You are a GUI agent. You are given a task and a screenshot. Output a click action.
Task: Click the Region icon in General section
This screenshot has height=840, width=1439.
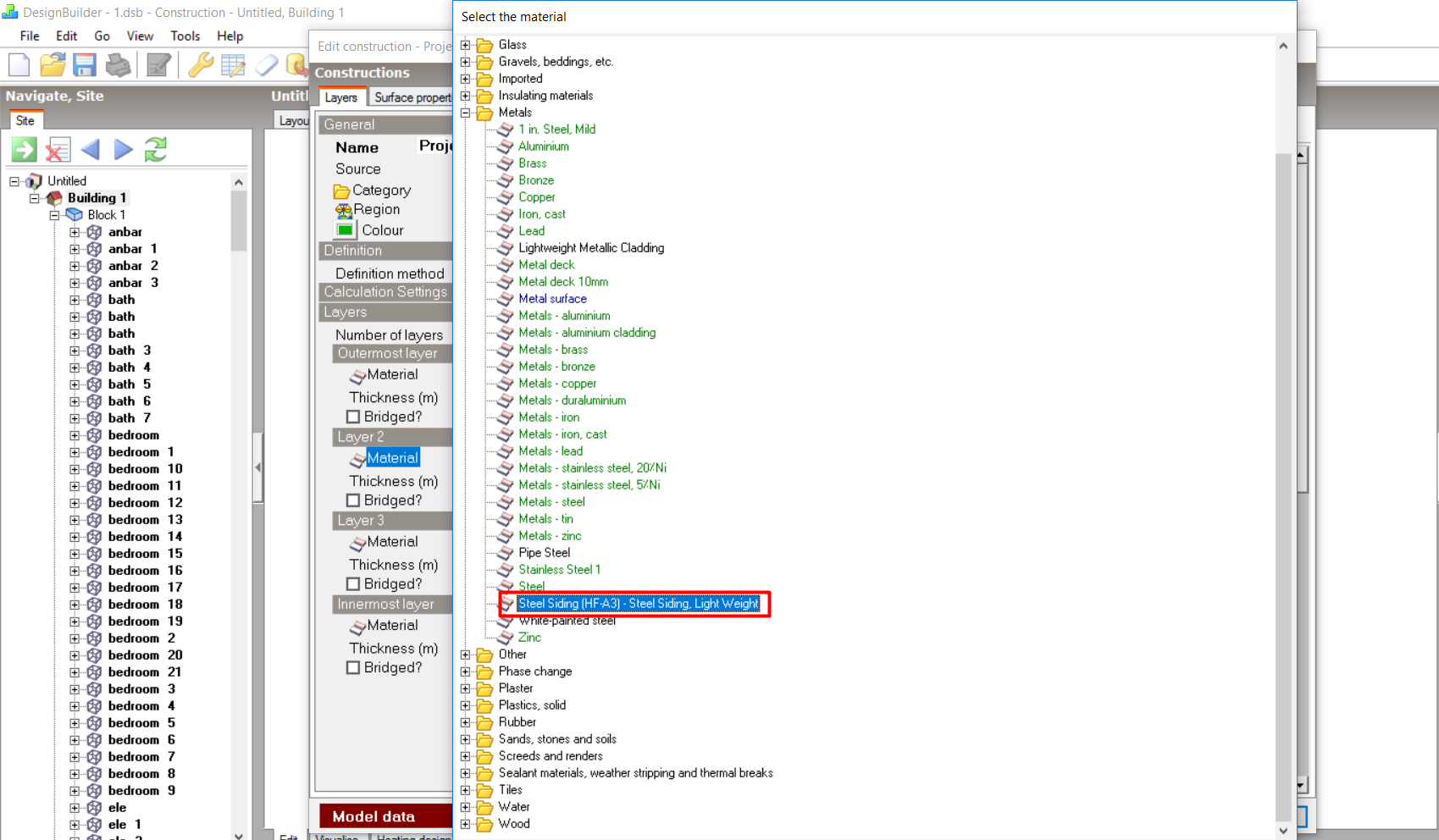[x=343, y=210]
